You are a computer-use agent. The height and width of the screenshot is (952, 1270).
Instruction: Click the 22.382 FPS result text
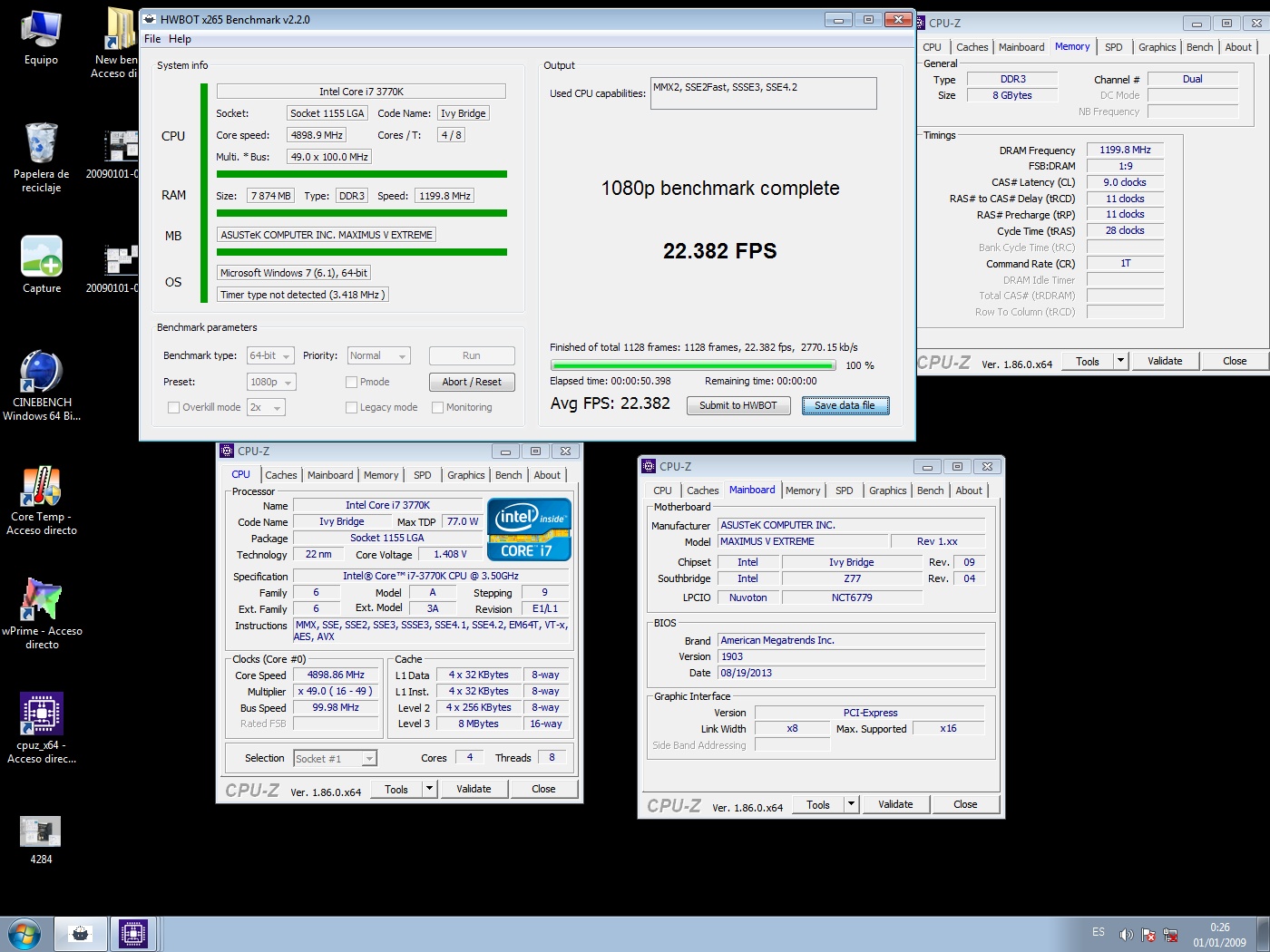tap(720, 251)
